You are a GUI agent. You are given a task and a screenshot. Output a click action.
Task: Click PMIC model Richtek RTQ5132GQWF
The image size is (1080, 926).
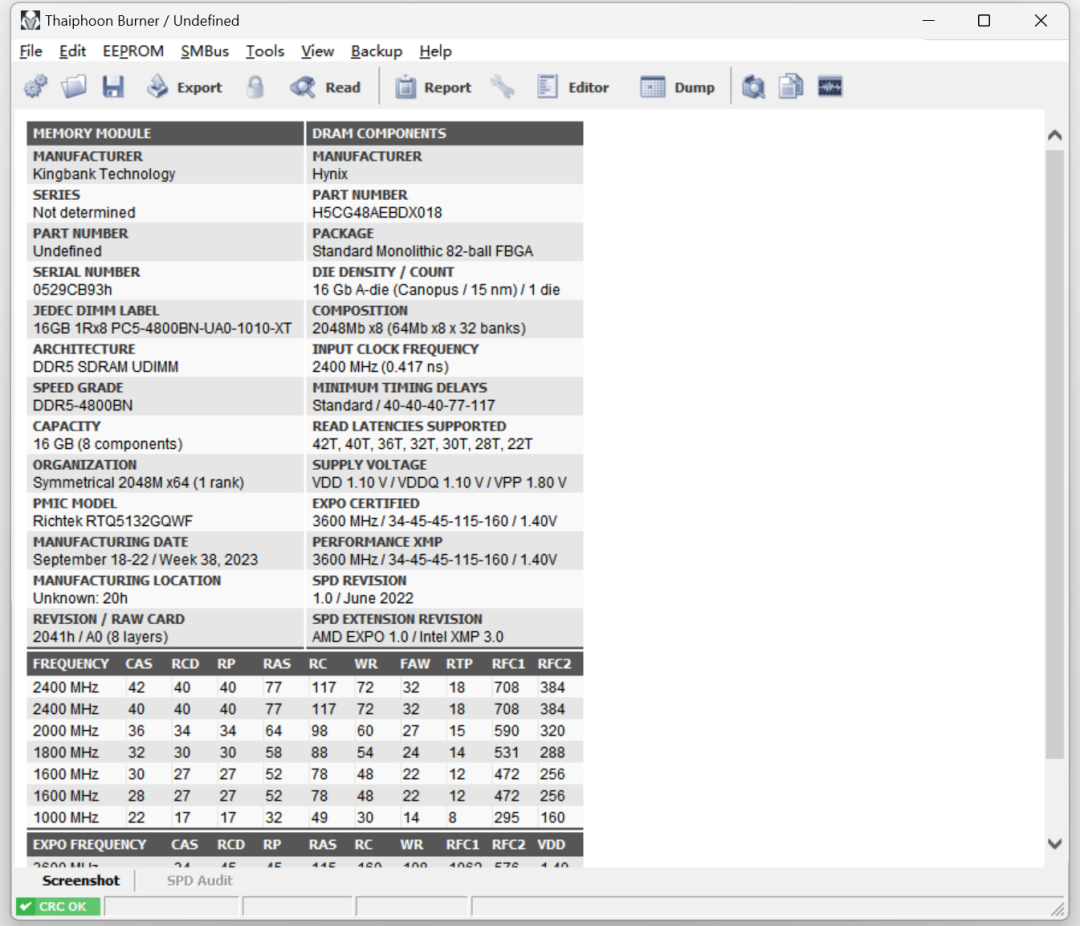(113, 522)
